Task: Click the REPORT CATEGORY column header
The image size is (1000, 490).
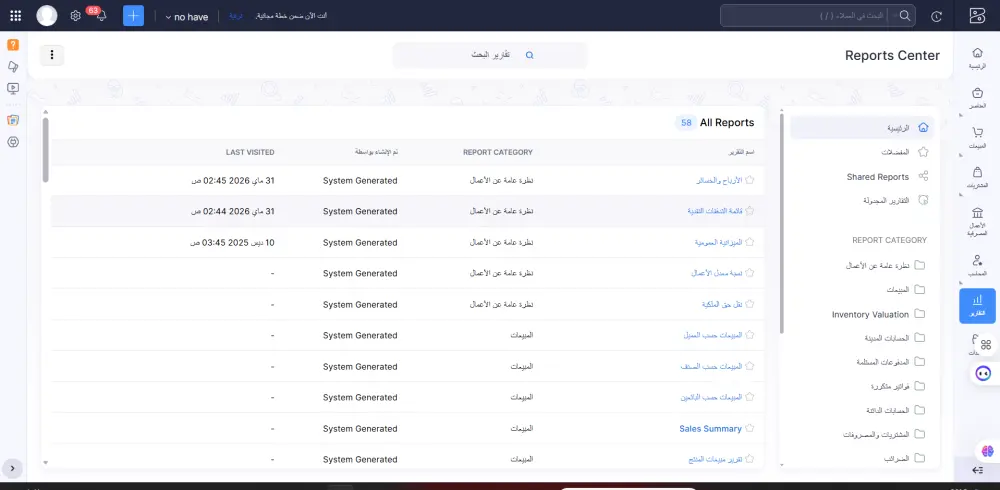Action: click(x=497, y=152)
